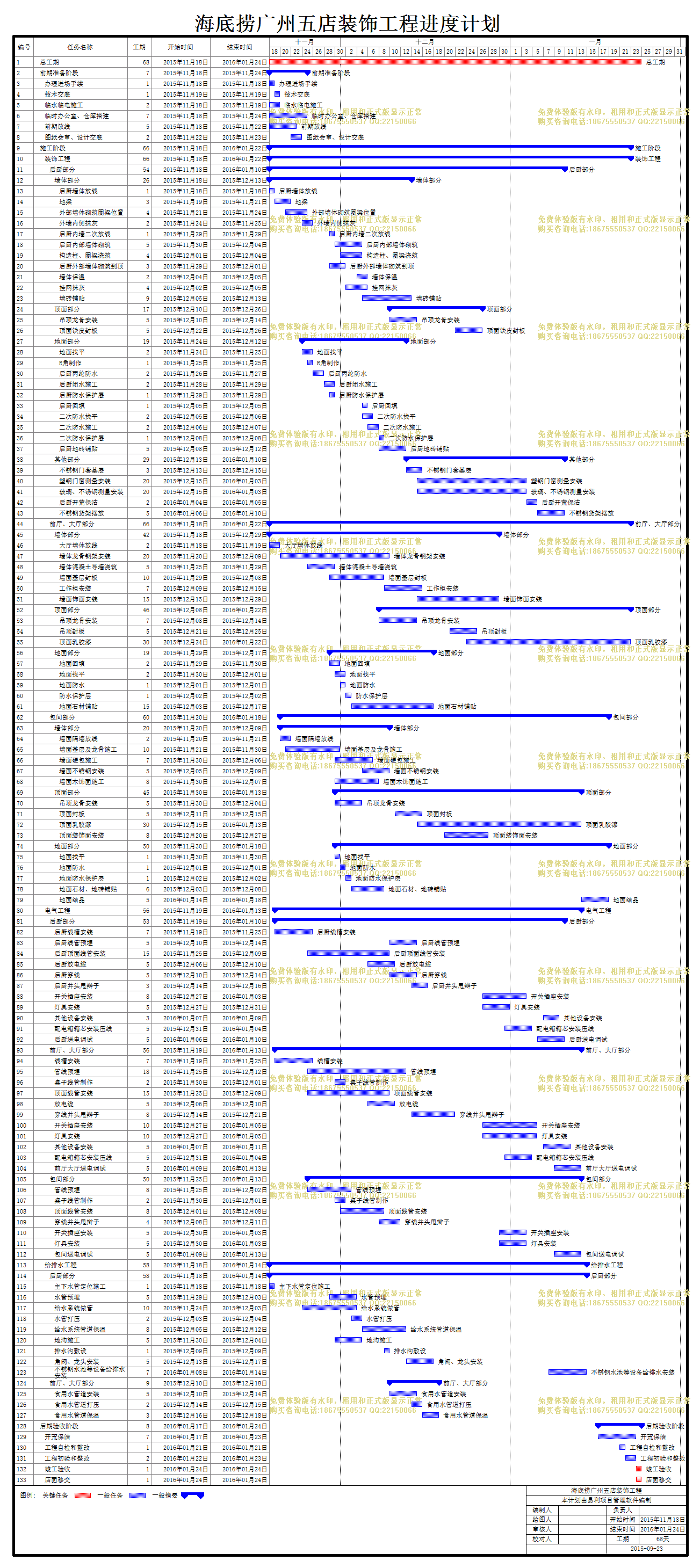Click the 配电箱箱芯安装压线 name in row 91
The width and height of the screenshot is (700, 1568).
click(x=83, y=1029)
